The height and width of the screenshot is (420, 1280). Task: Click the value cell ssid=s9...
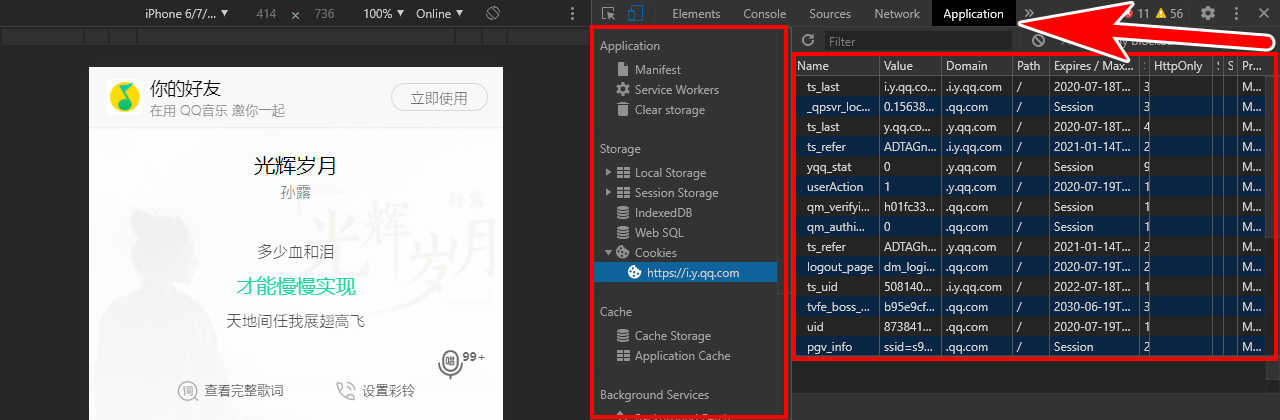pyautogui.click(x=910, y=347)
